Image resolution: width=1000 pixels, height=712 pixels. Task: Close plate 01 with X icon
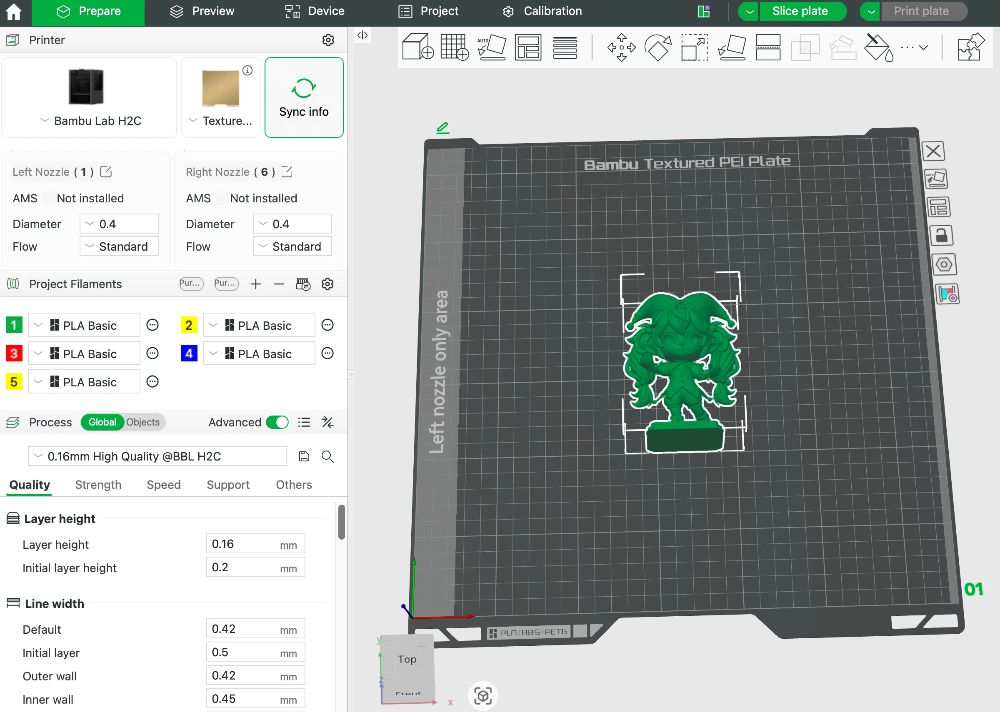pos(934,151)
